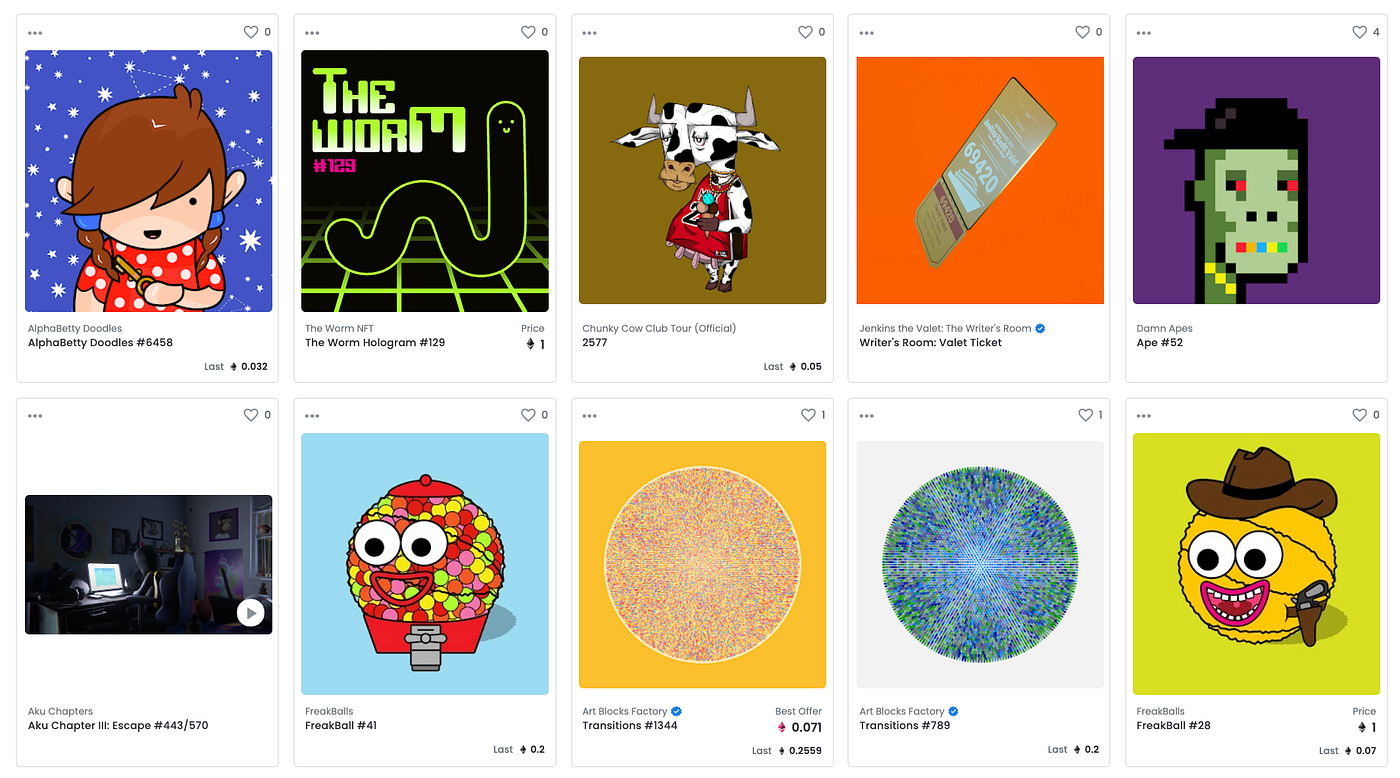Image resolution: width=1400 pixels, height=778 pixels.
Task: Click heart icon on Aku Chapters card
Action: tap(251, 415)
